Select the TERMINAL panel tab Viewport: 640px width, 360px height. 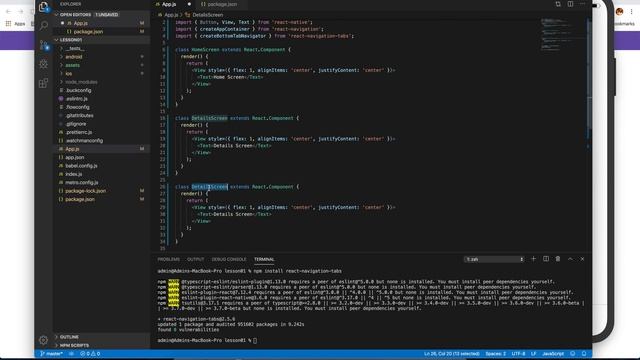coord(264,259)
